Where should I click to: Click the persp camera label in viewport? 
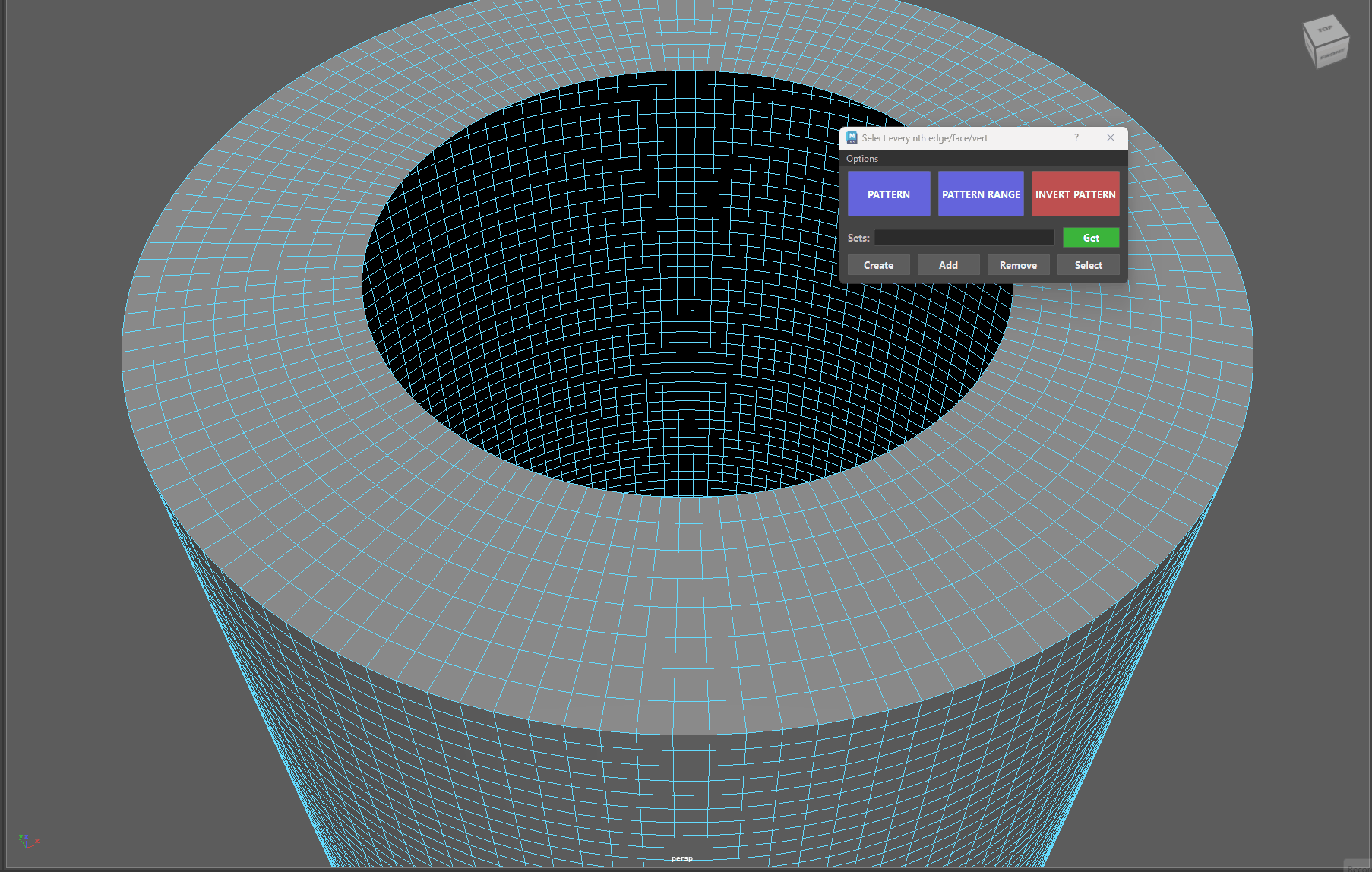coord(682,858)
